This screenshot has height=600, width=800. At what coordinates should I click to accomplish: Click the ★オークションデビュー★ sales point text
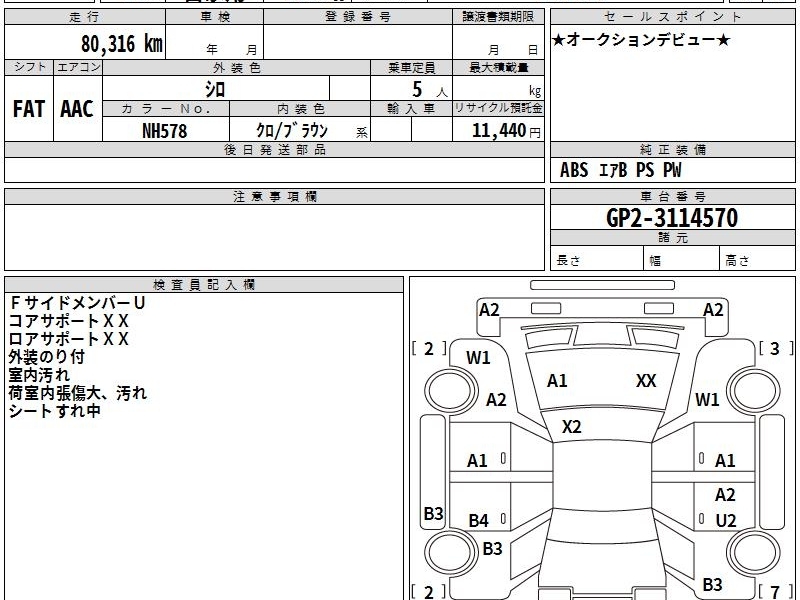tap(641, 40)
